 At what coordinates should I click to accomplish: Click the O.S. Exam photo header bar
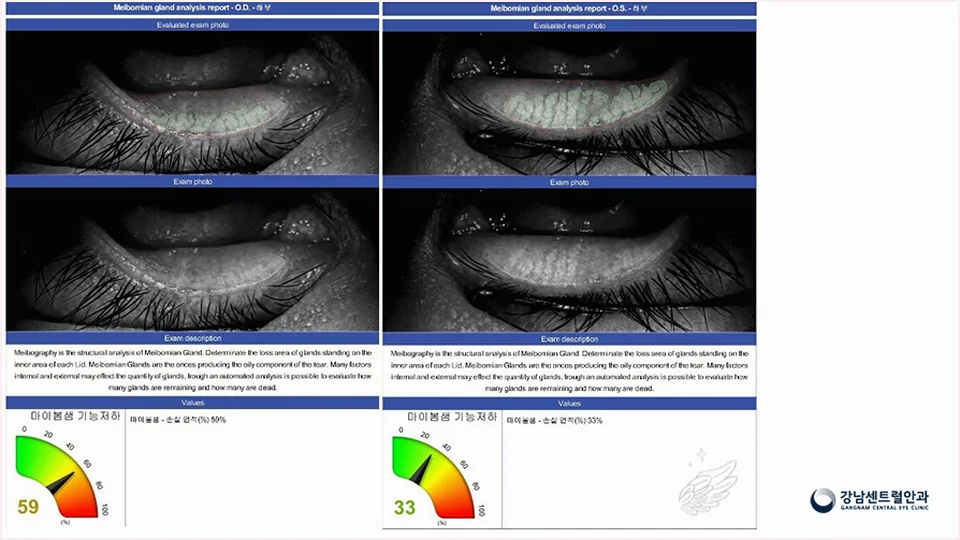click(569, 182)
